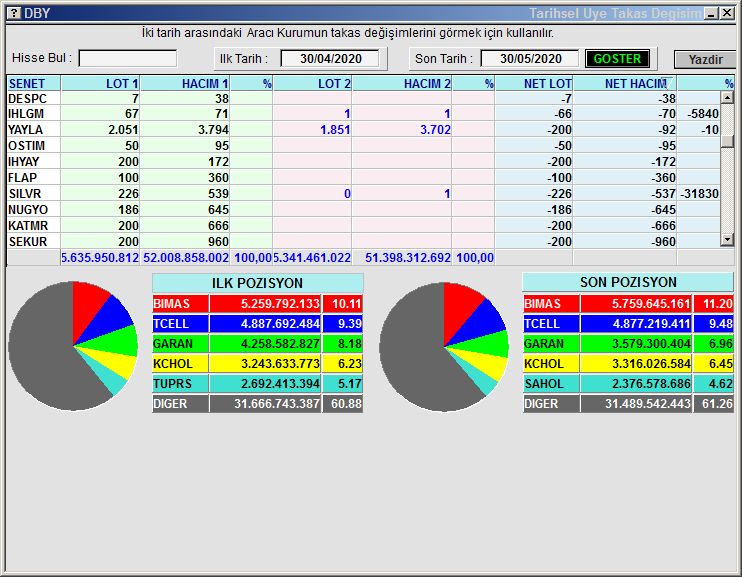The image size is (742, 577).
Task: Sort by the NET HACIM column header
Action: [x=625, y=84]
